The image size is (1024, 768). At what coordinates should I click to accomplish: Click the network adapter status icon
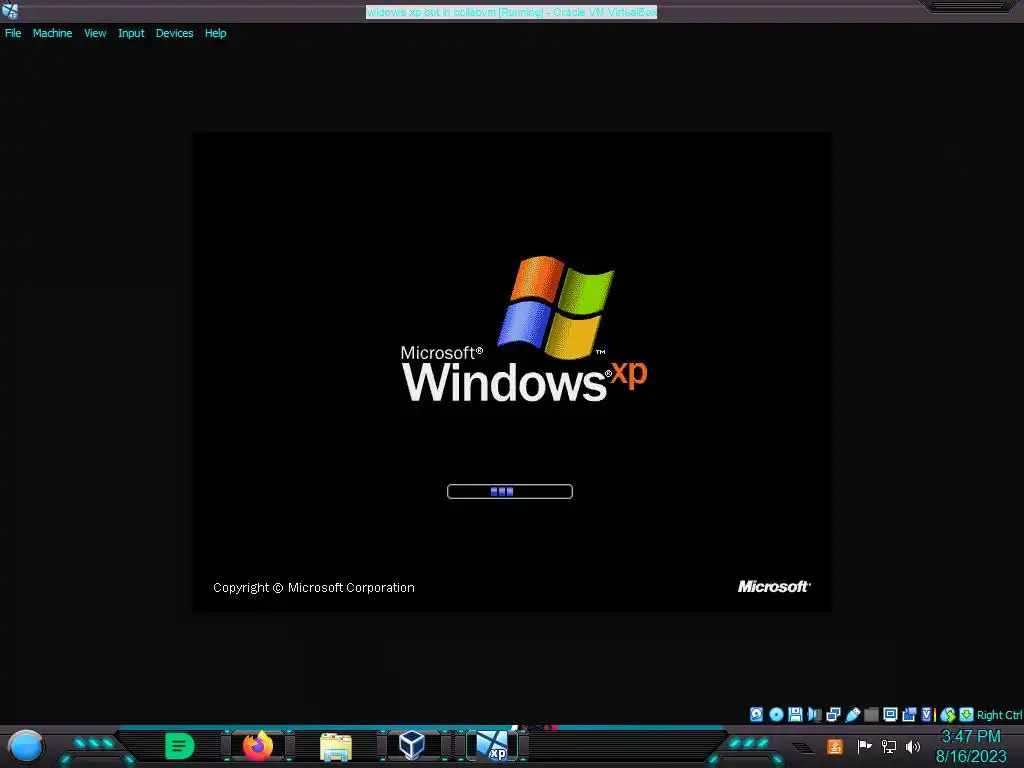click(x=833, y=714)
